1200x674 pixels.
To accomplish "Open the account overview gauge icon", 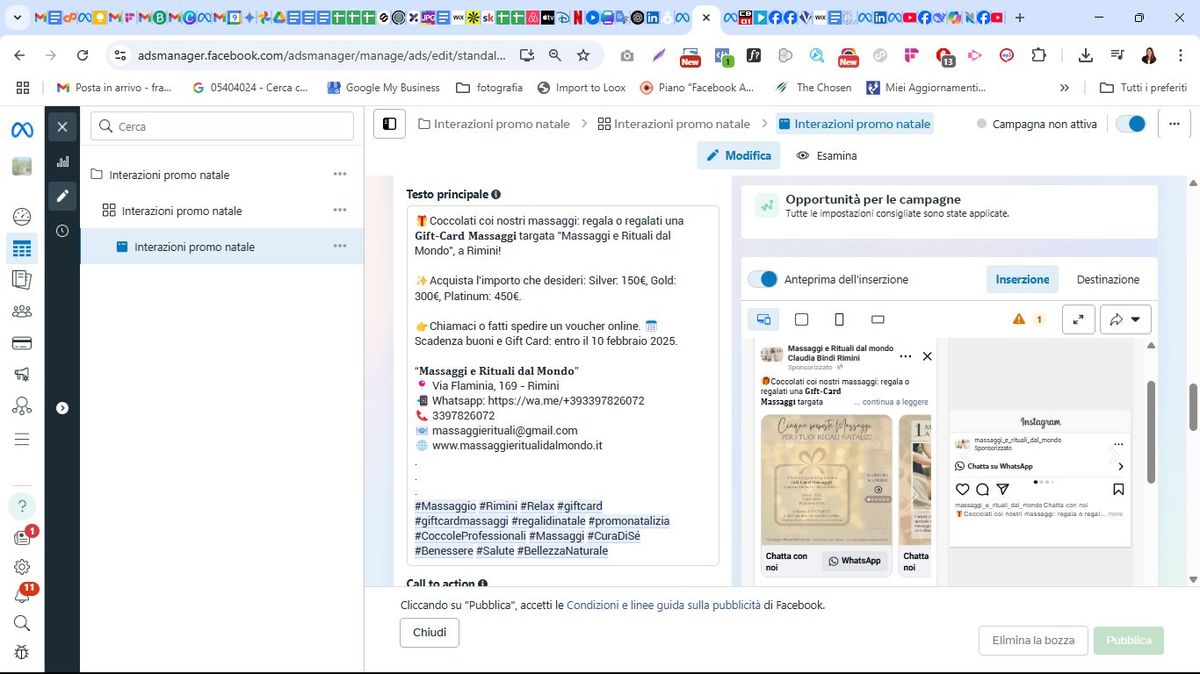I will pyautogui.click(x=22, y=217).
